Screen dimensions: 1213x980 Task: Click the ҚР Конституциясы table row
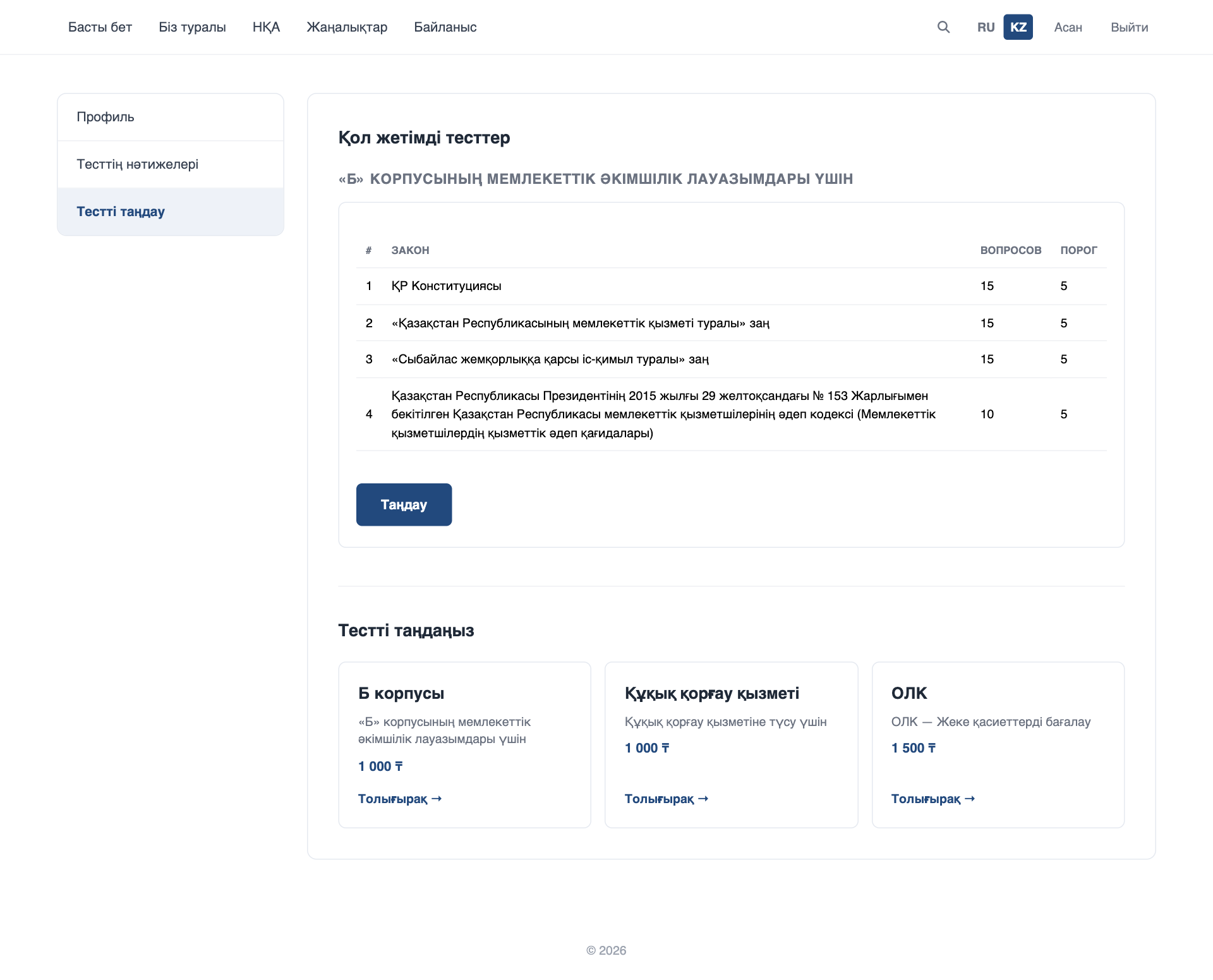tap(732, 286)
